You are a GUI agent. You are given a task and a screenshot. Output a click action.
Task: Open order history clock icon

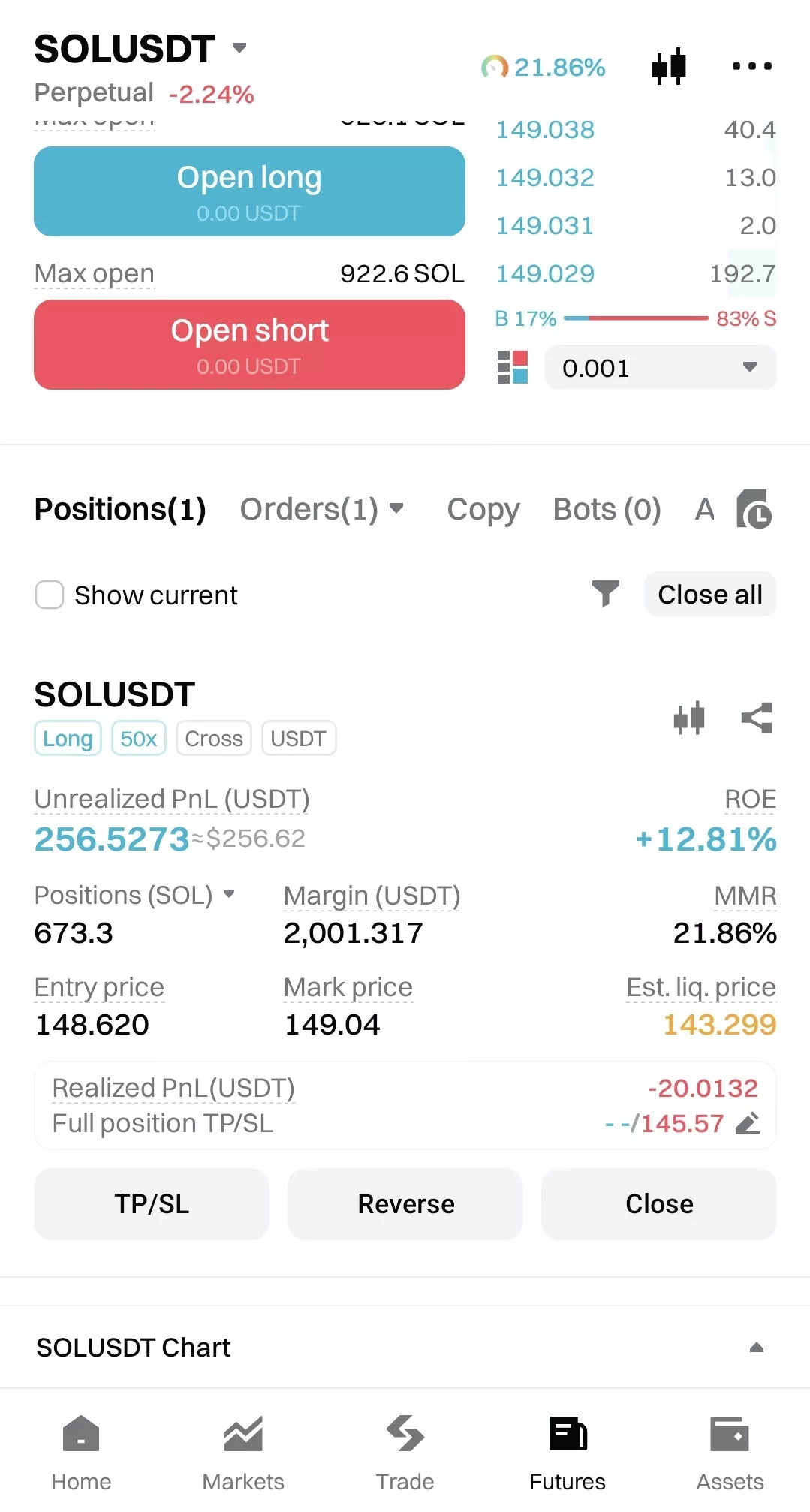(754, 509)
